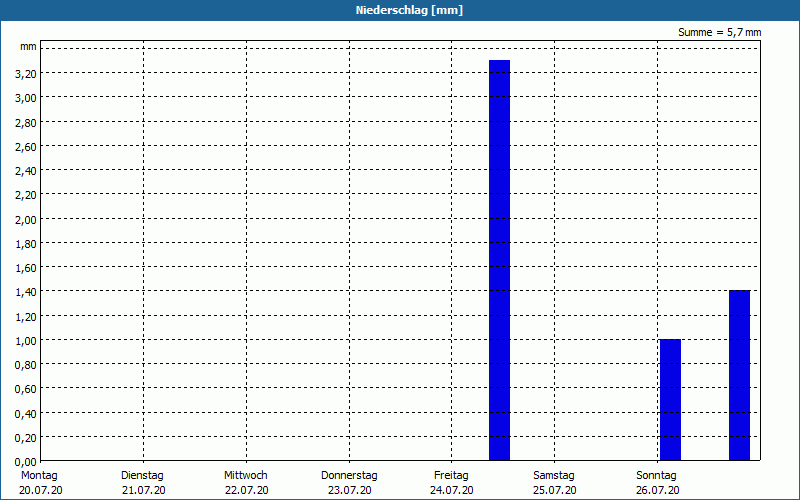Click the 25.07.20 date label
The image size is (800, 500).
tap(555, 490)
